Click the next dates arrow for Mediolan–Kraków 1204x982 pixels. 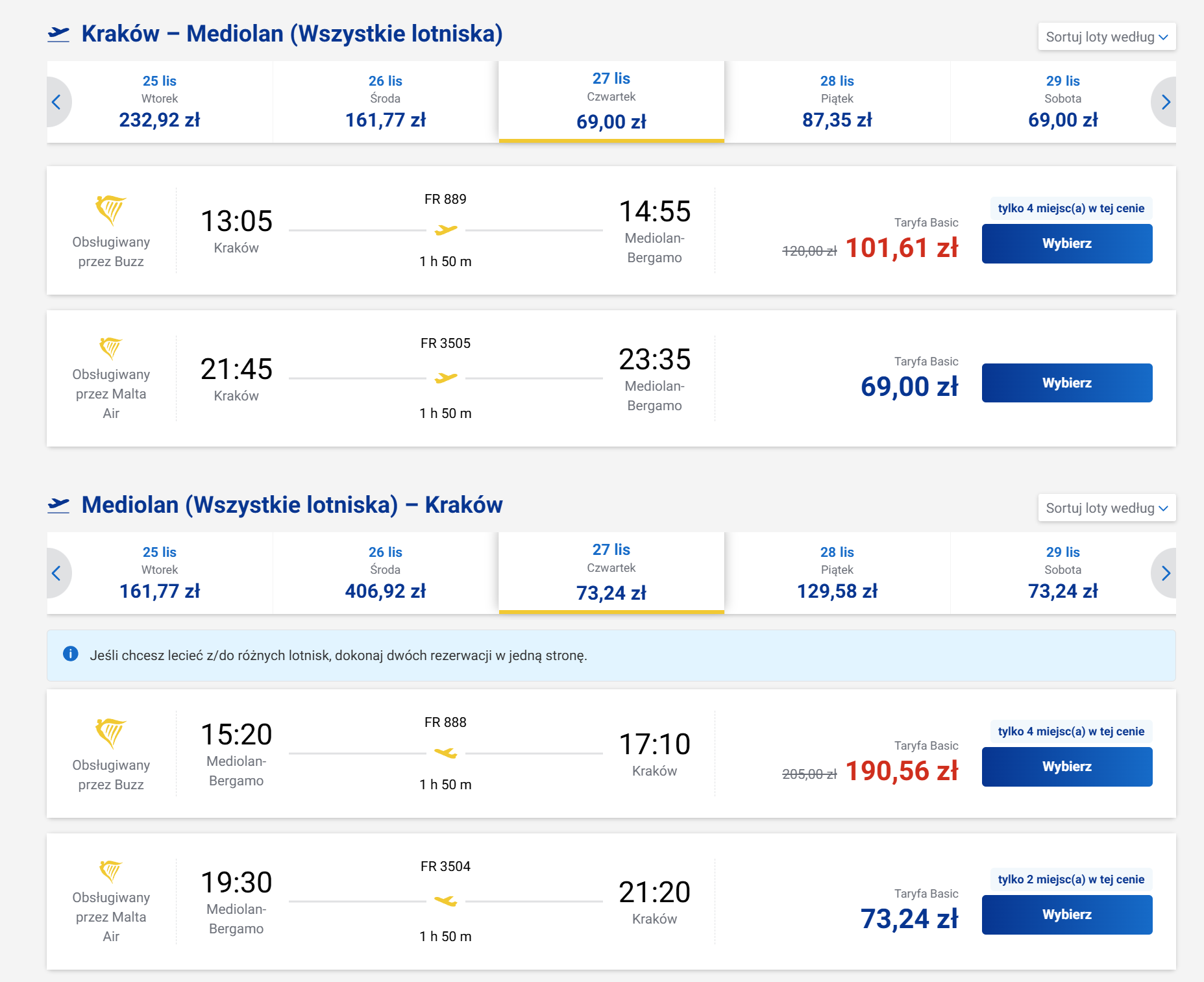[1165, 573]
